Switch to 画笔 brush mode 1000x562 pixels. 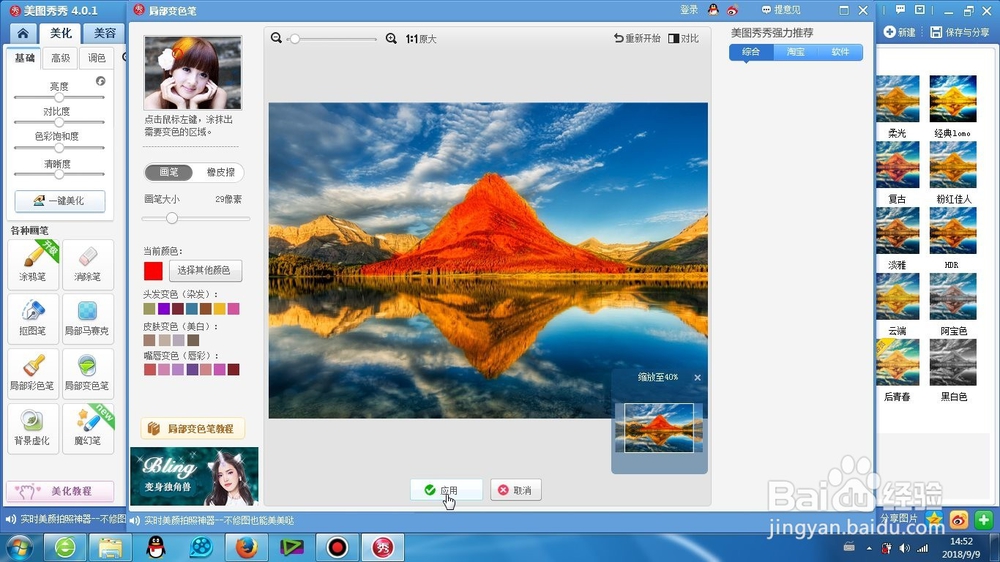point(168,172)
